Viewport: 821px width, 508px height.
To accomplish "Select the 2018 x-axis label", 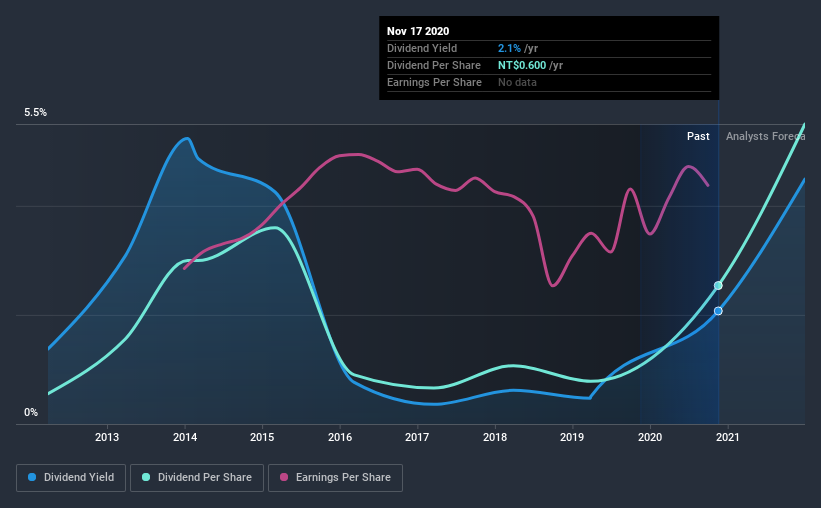I will [x=495, y=437].
